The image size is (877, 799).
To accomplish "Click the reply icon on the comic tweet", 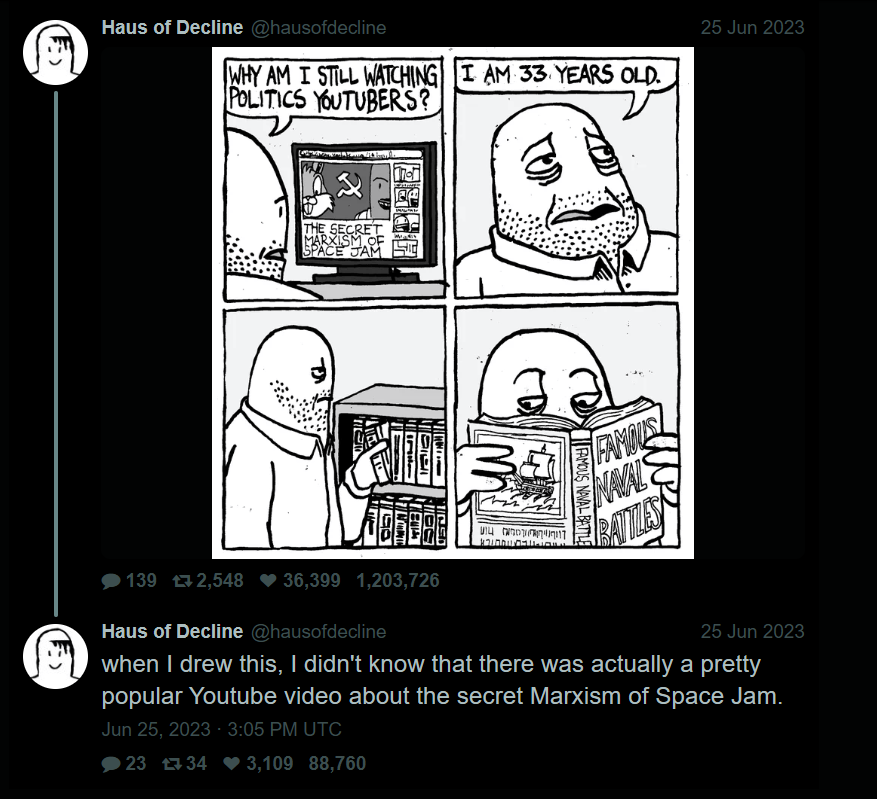I will tap(111, 581).
